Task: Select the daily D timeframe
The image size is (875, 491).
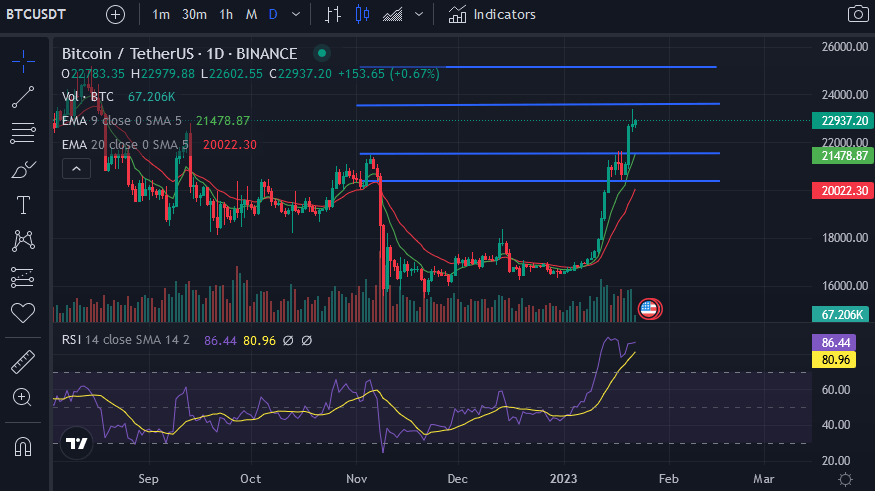Action: click(x=273, y=15)
